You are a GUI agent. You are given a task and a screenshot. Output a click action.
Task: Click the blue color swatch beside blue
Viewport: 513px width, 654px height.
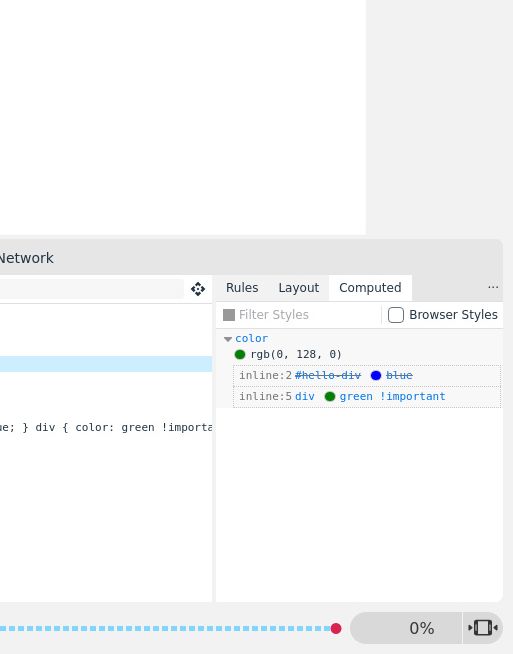point(376,375)
